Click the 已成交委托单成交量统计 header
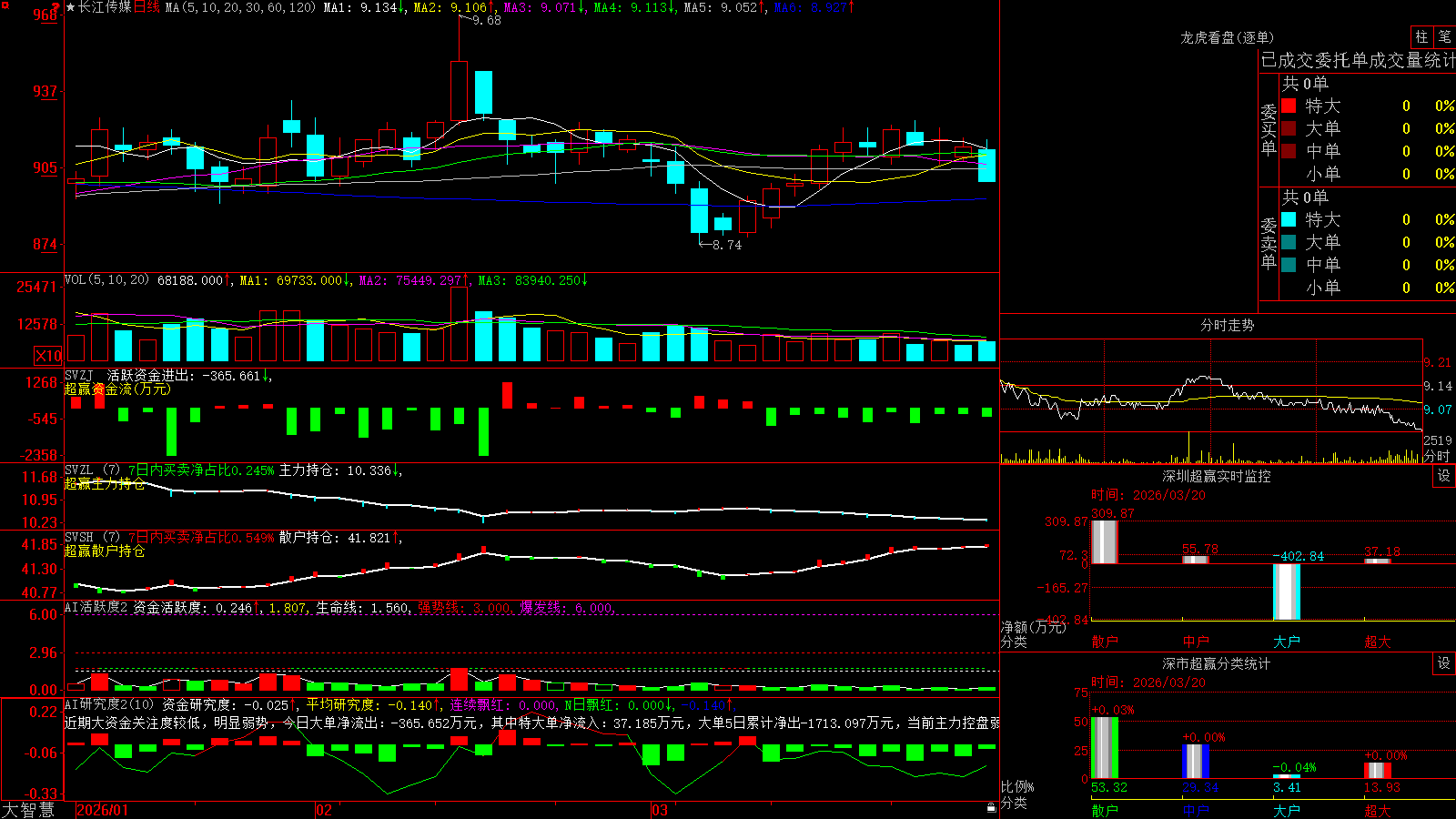The height and width of the screenshot is (819, 1456). (1358, 60)
